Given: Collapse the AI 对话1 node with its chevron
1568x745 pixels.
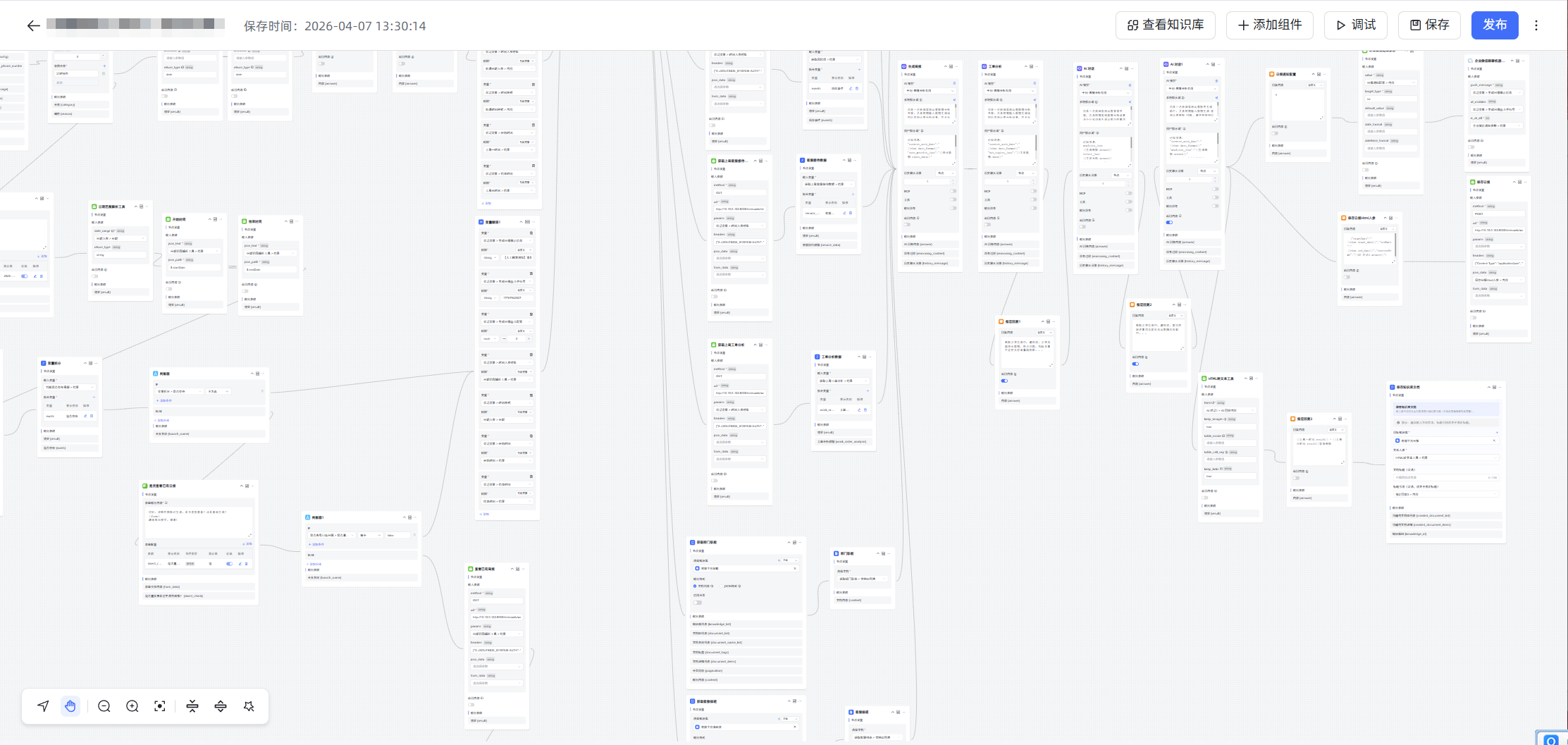Looking at the screenshot, I should click(1207, 64).
